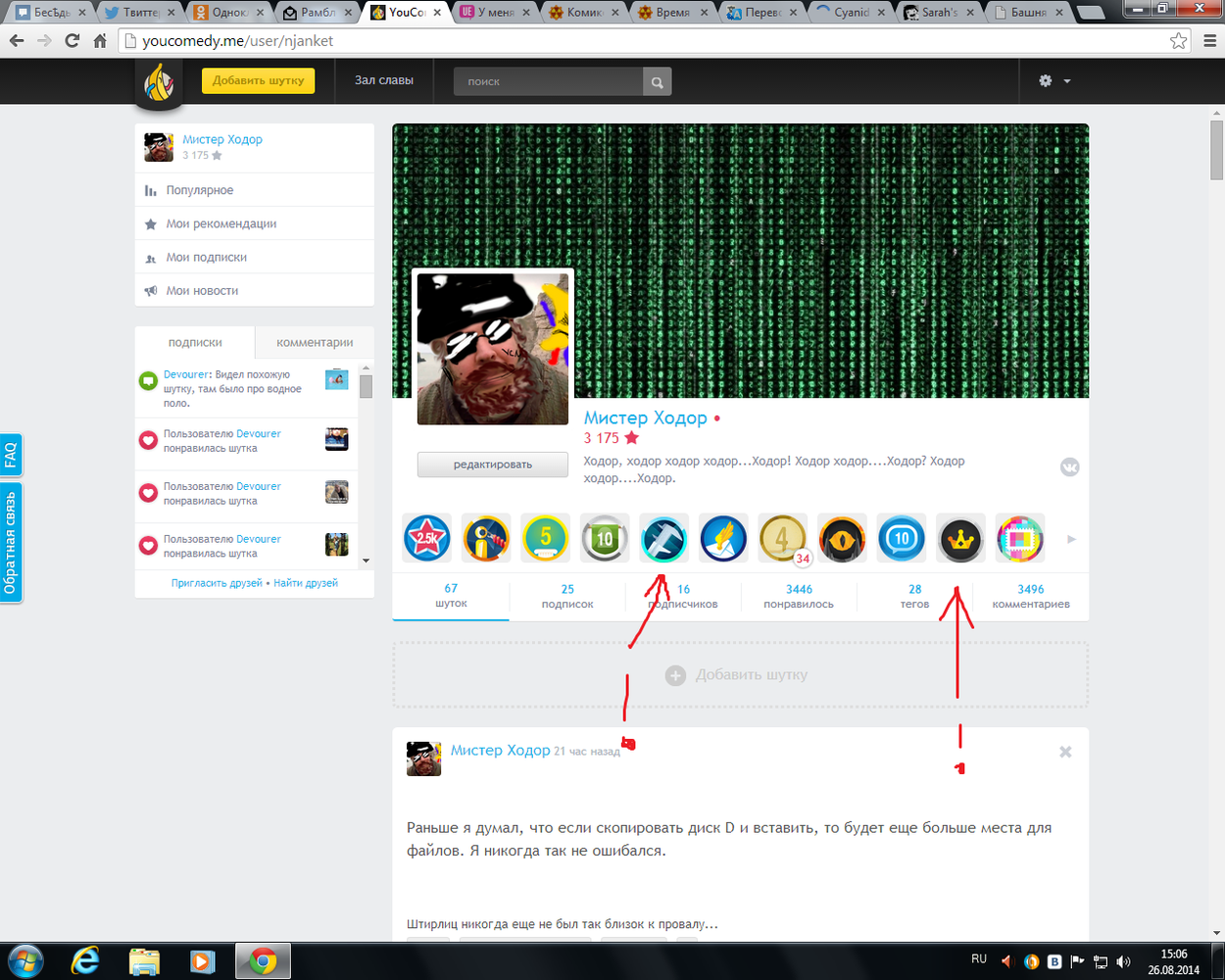Open Windows Start button
The width and height of the screenshot is (1225, 980).
pyautogui.click(x=24, y=961)
